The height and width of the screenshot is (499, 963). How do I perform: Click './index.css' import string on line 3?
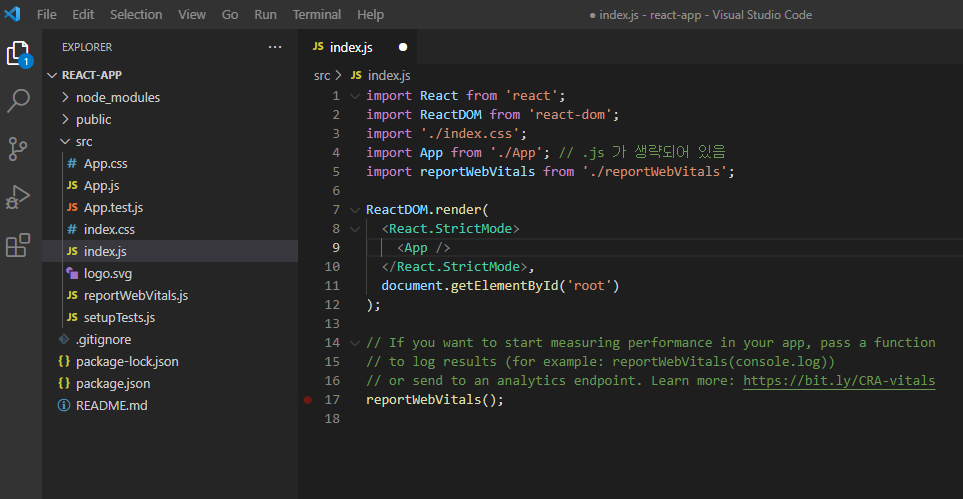[470, 133]
